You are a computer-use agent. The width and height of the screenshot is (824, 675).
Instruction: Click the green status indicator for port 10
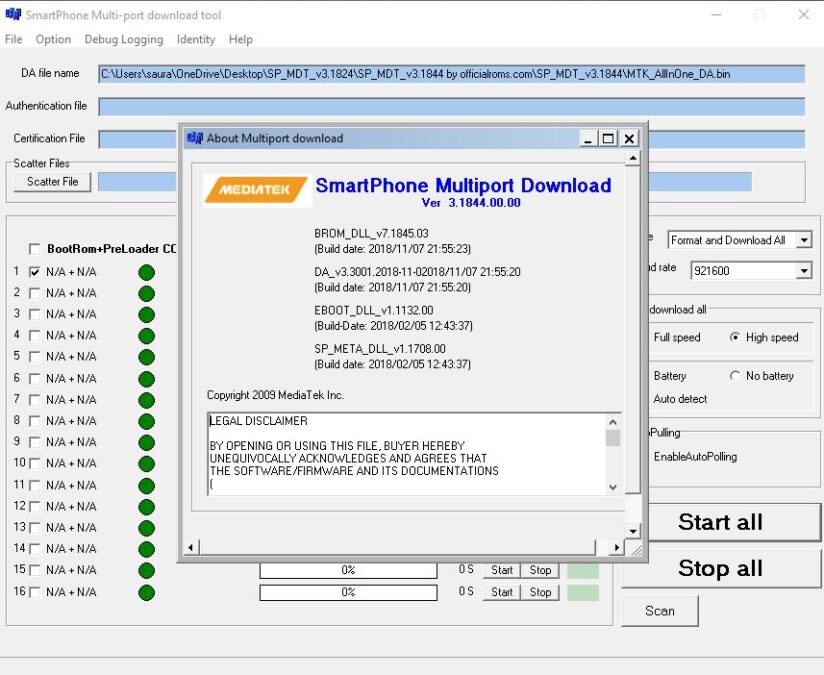pyautogui.click(x=147, y=464)
